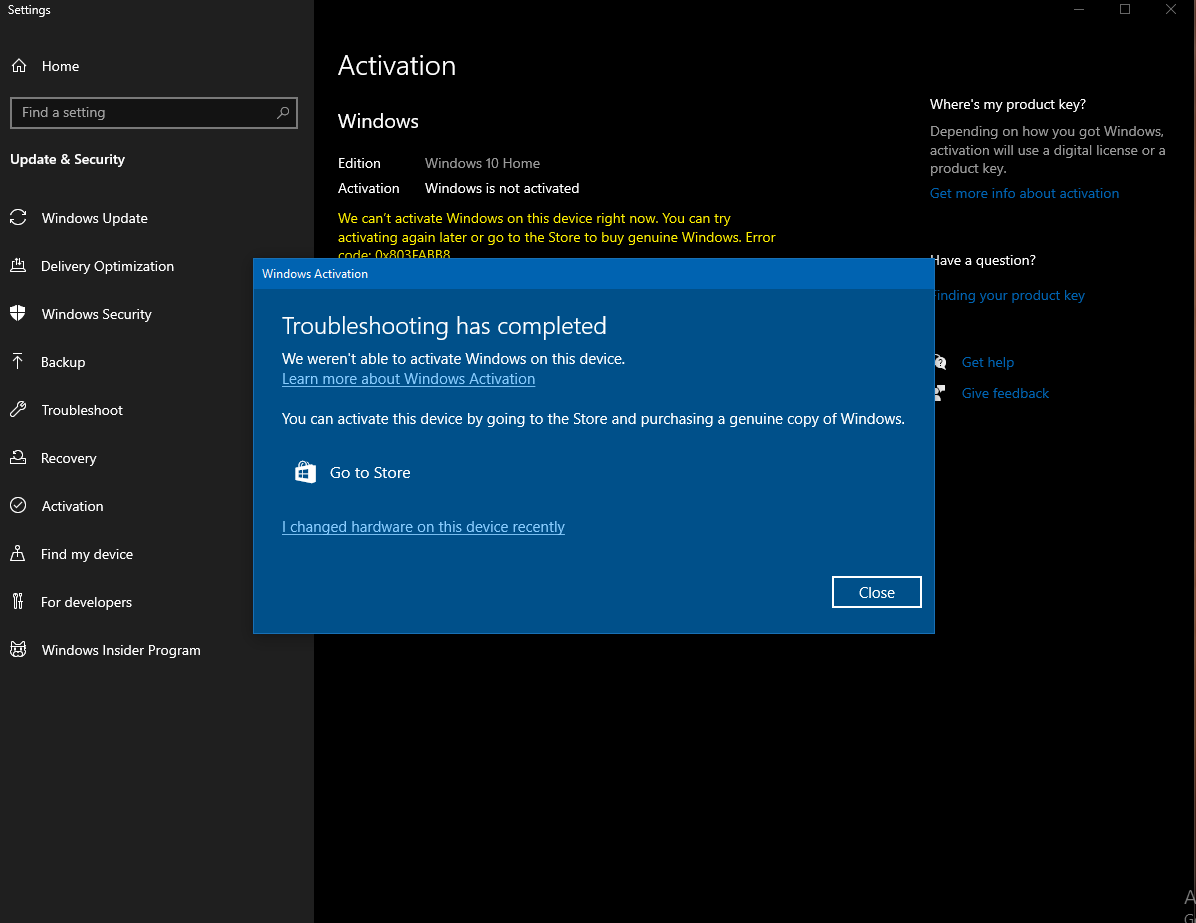This screenshot has height=923, width=1196.
Task: Click the Store bag icon in dialog
Action: 305,472
